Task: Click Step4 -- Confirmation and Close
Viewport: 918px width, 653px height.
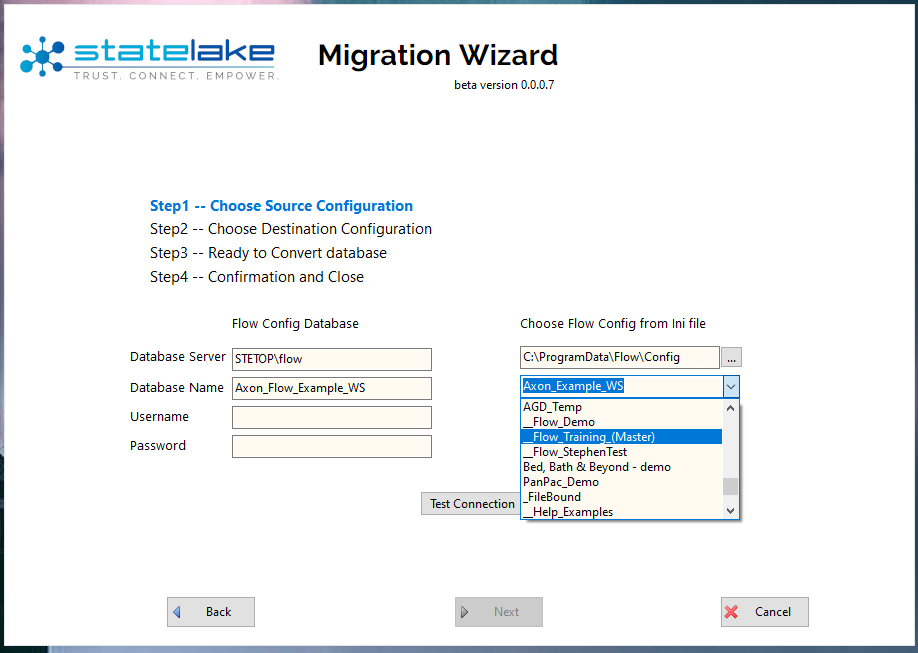Action: pyautogui.click(x=257, y=277)
